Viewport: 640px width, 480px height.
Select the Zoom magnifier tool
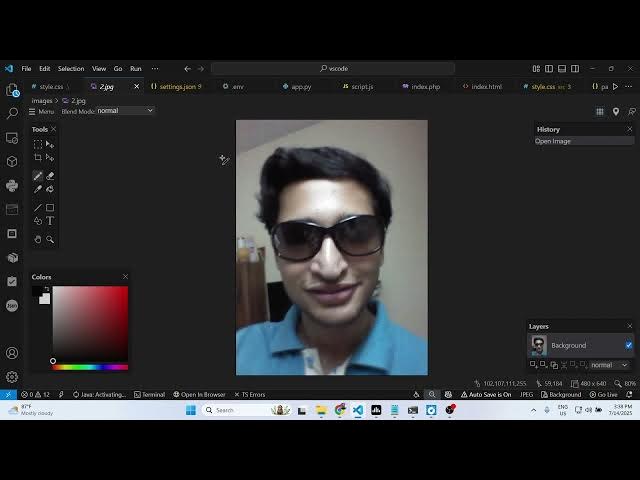click(50, 239)
